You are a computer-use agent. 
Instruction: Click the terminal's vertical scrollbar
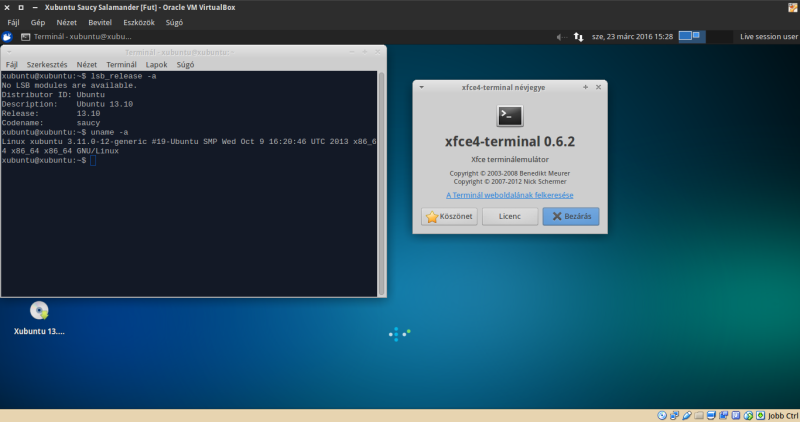point(381,184)
